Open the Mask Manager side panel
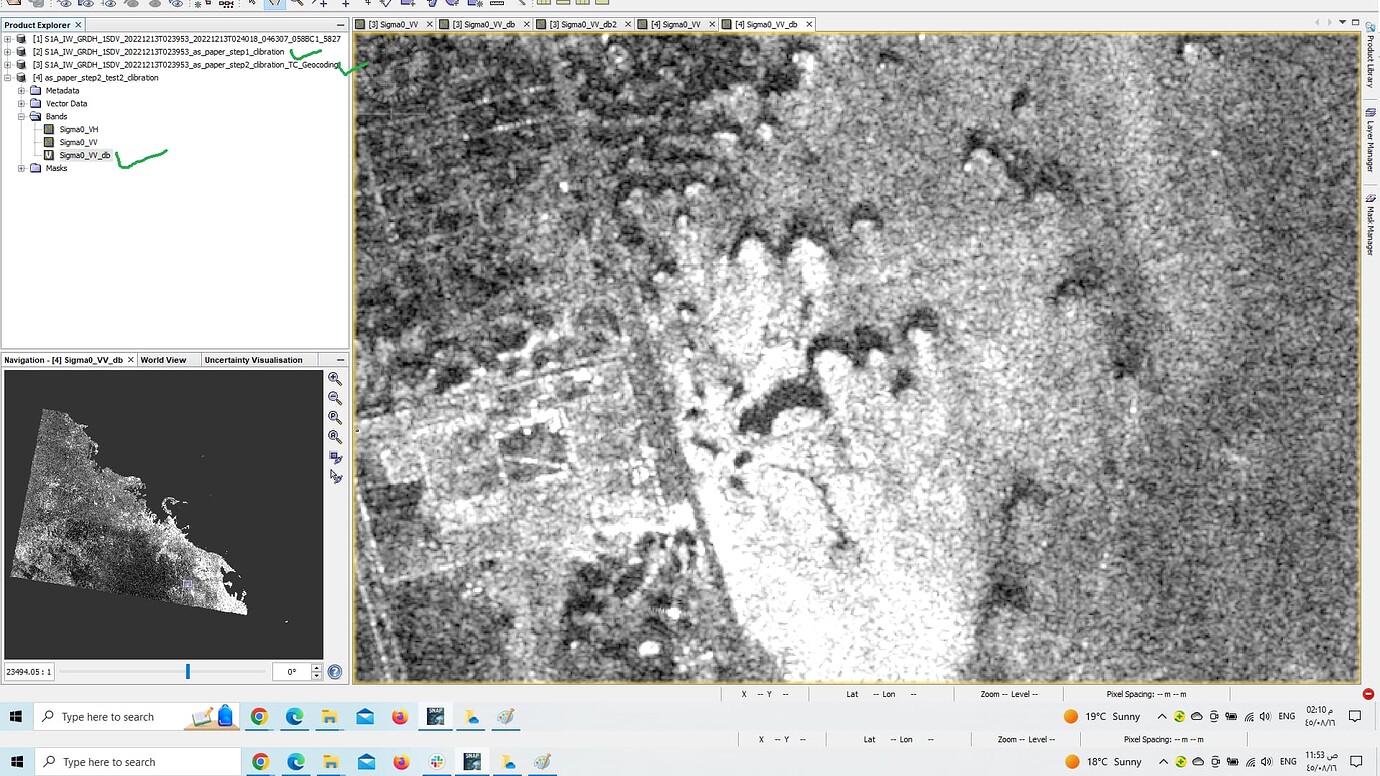The width and height of the screenshot is (1380, 776). click(1370, 224)
